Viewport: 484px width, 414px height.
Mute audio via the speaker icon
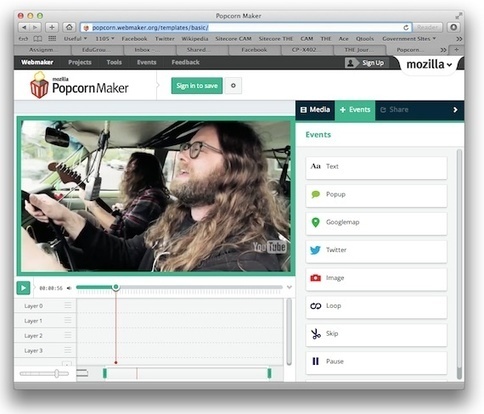click(x=69, y=288)
